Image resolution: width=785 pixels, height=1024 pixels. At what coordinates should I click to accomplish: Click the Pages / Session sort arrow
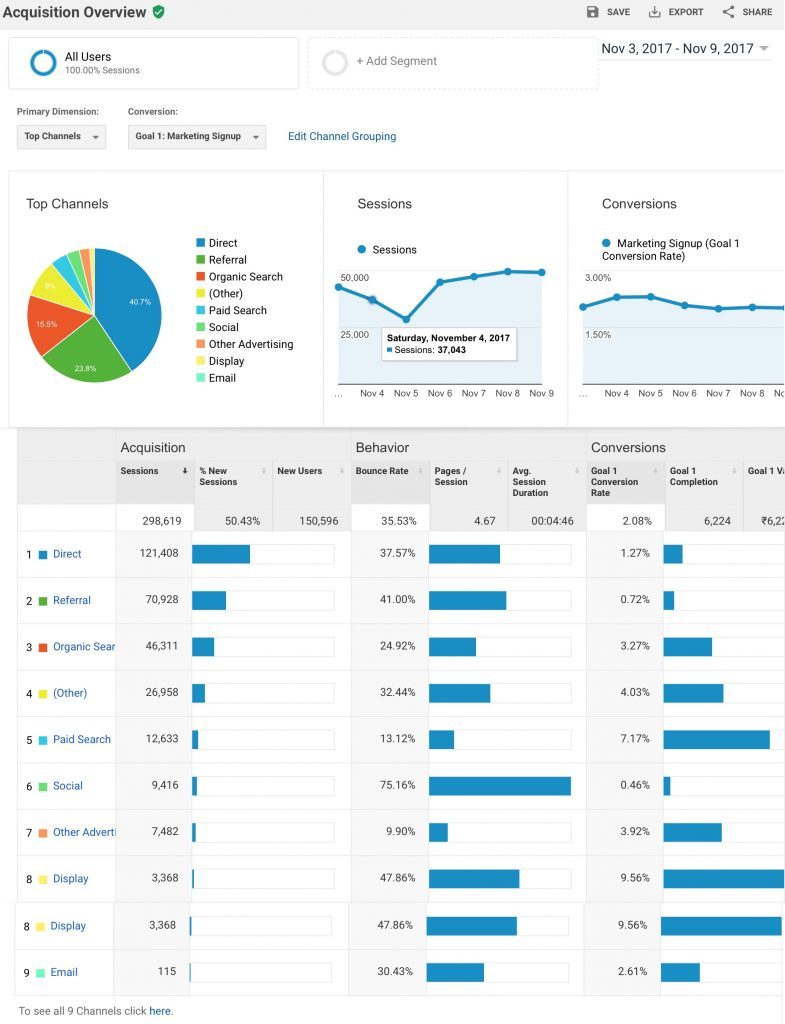(498, 471)
